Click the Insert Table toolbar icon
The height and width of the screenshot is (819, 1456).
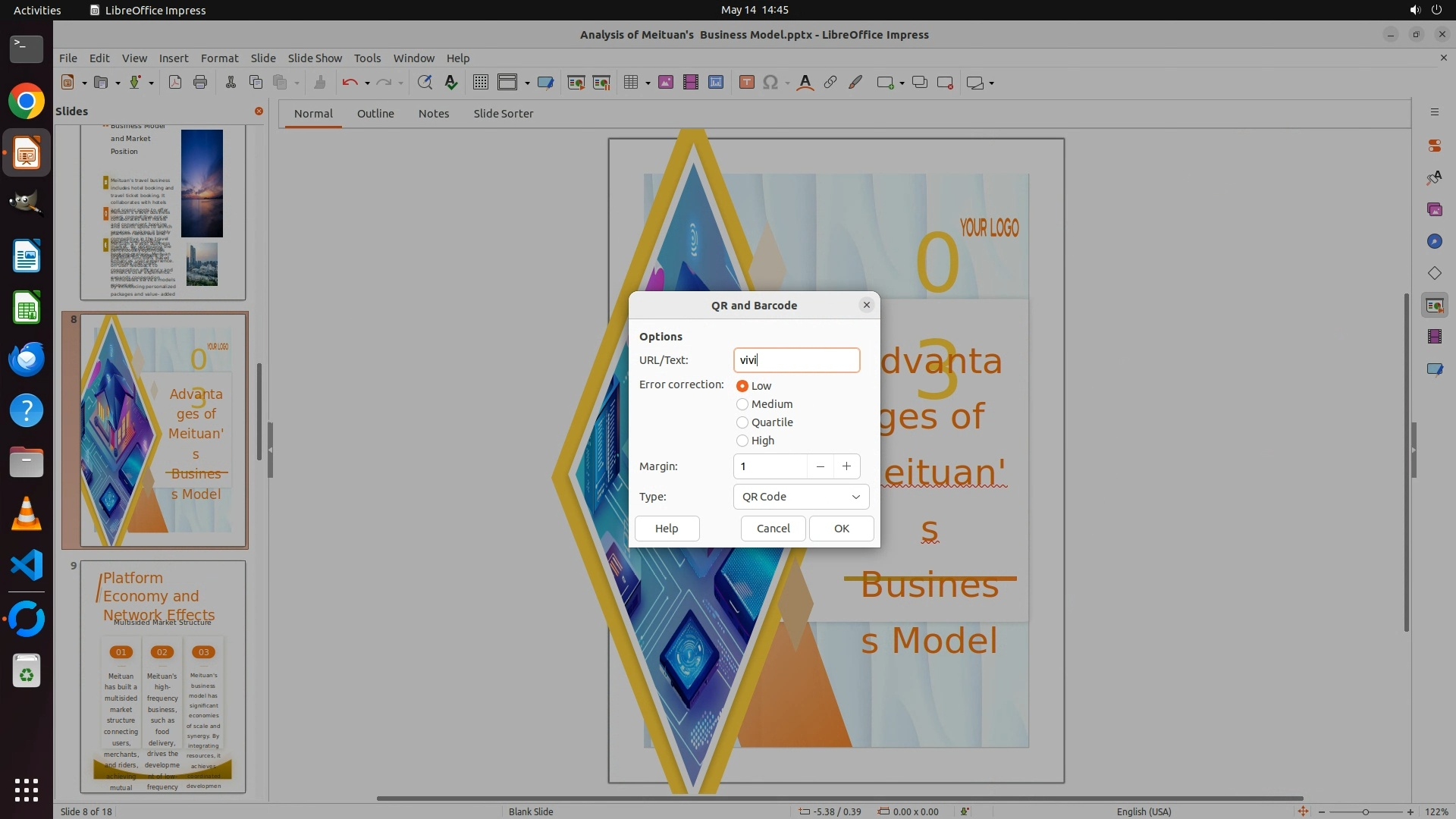630,83
